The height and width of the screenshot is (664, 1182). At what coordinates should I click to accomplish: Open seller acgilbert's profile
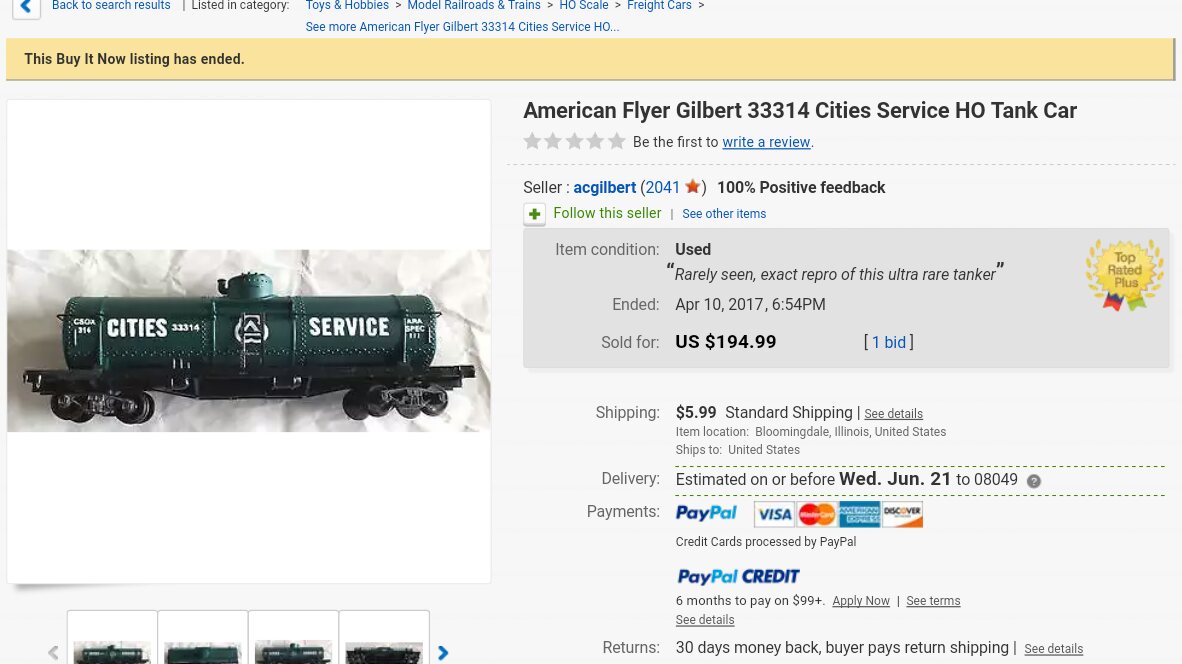[x=605, y=187]
